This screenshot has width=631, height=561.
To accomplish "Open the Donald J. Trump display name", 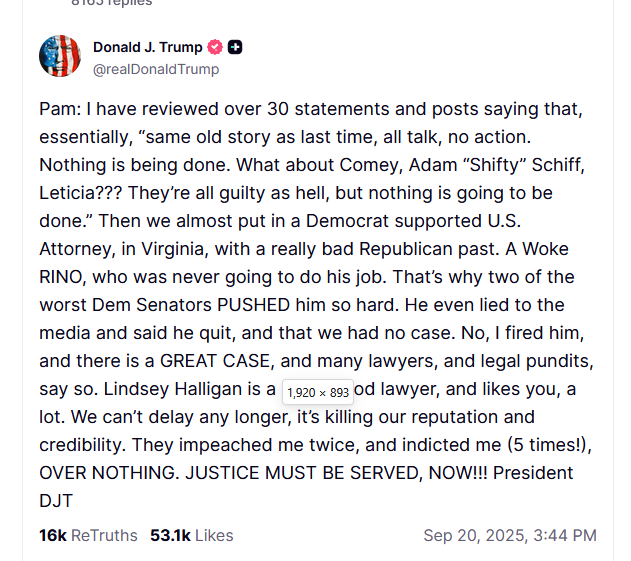I will pyautogui.click(x=147, y=47).
